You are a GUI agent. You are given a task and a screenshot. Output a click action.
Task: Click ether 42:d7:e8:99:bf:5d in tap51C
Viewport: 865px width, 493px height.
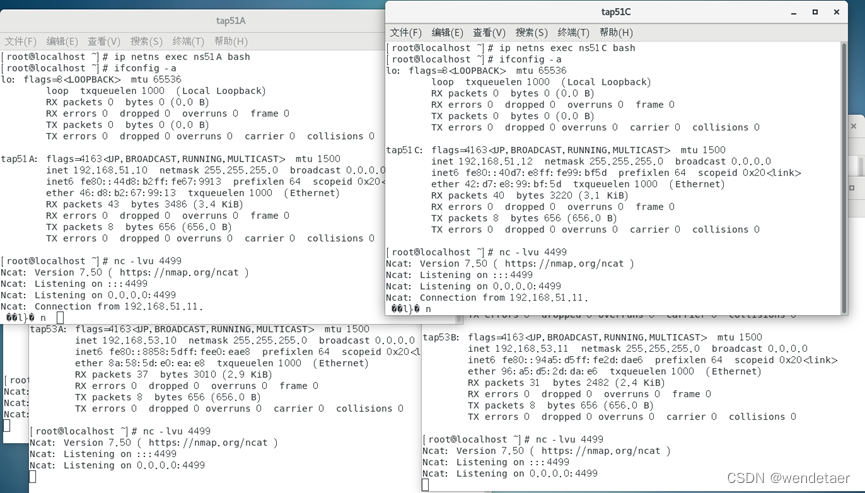point(496,184)
